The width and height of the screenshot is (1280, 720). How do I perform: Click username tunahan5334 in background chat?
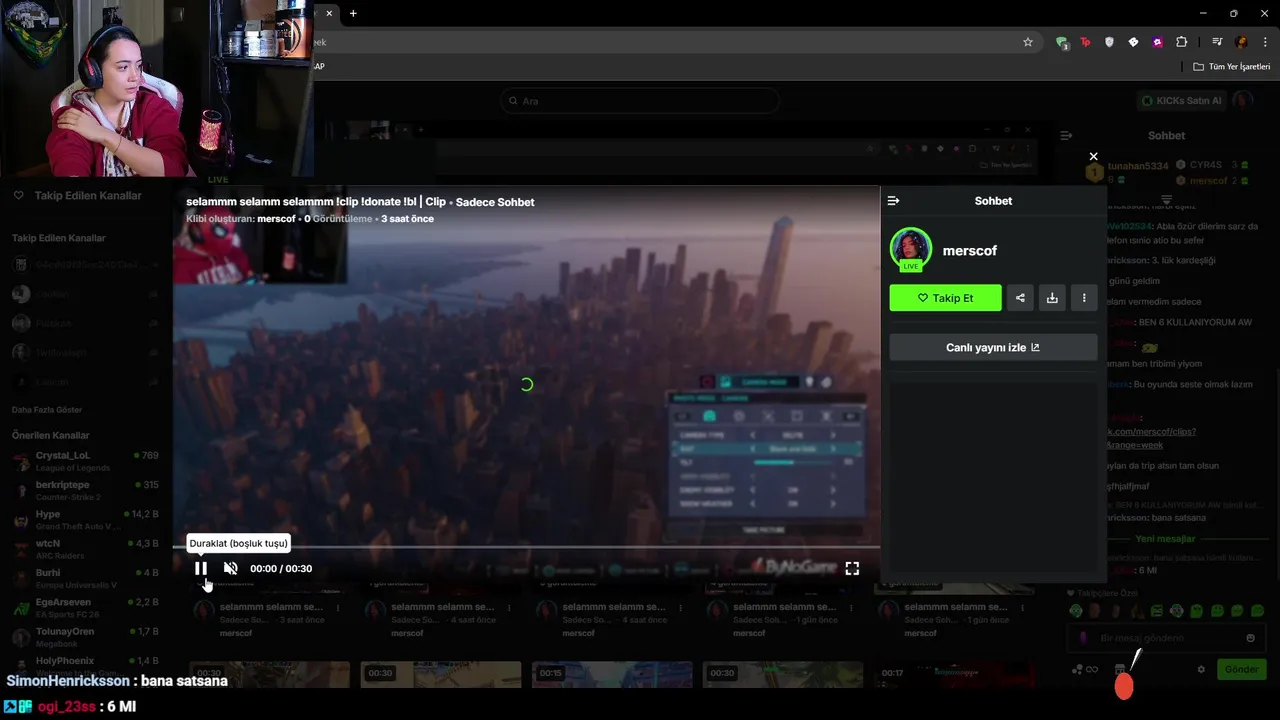pos(1138,166)
